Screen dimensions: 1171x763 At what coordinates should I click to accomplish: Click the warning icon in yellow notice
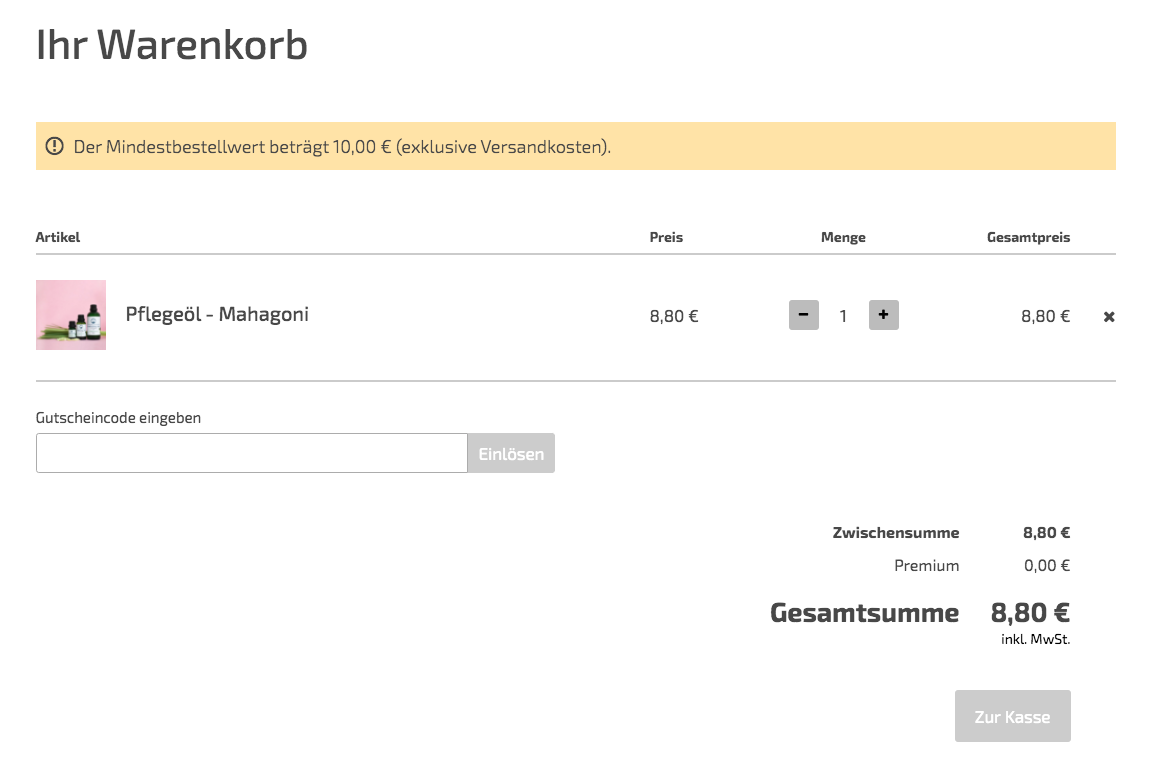point(55,146)
